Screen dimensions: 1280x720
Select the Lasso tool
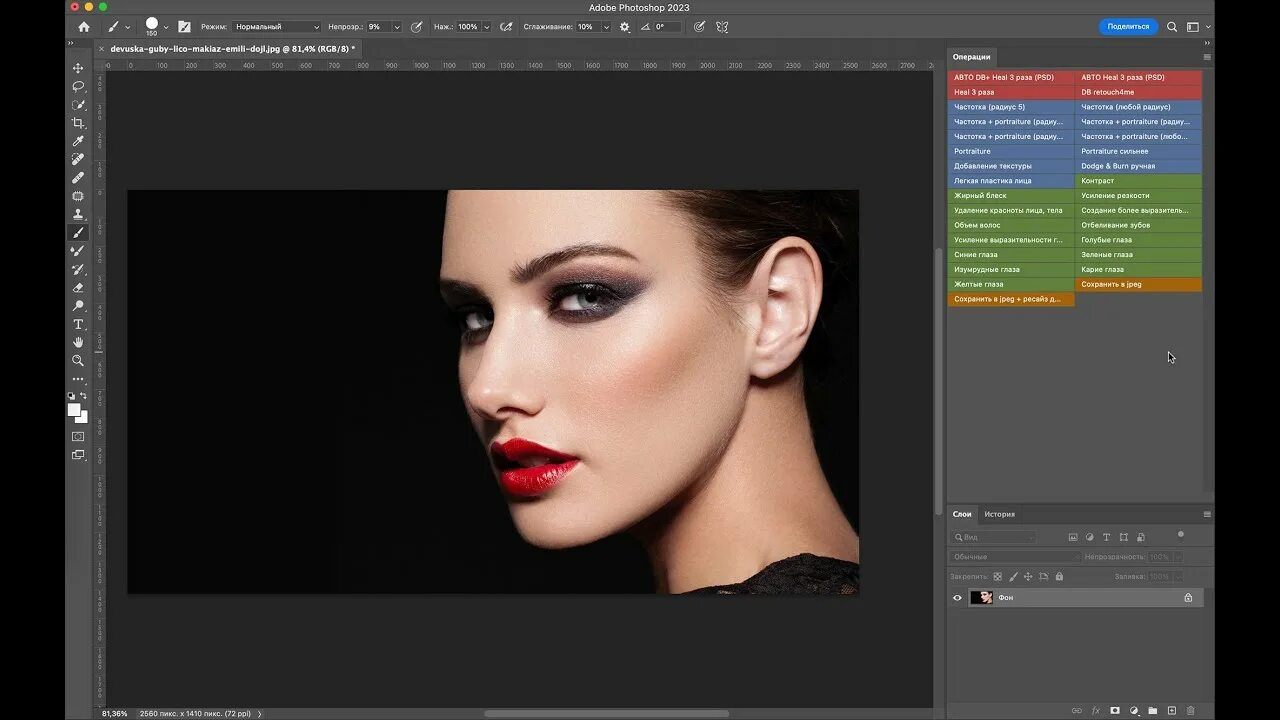coord(78,86)
